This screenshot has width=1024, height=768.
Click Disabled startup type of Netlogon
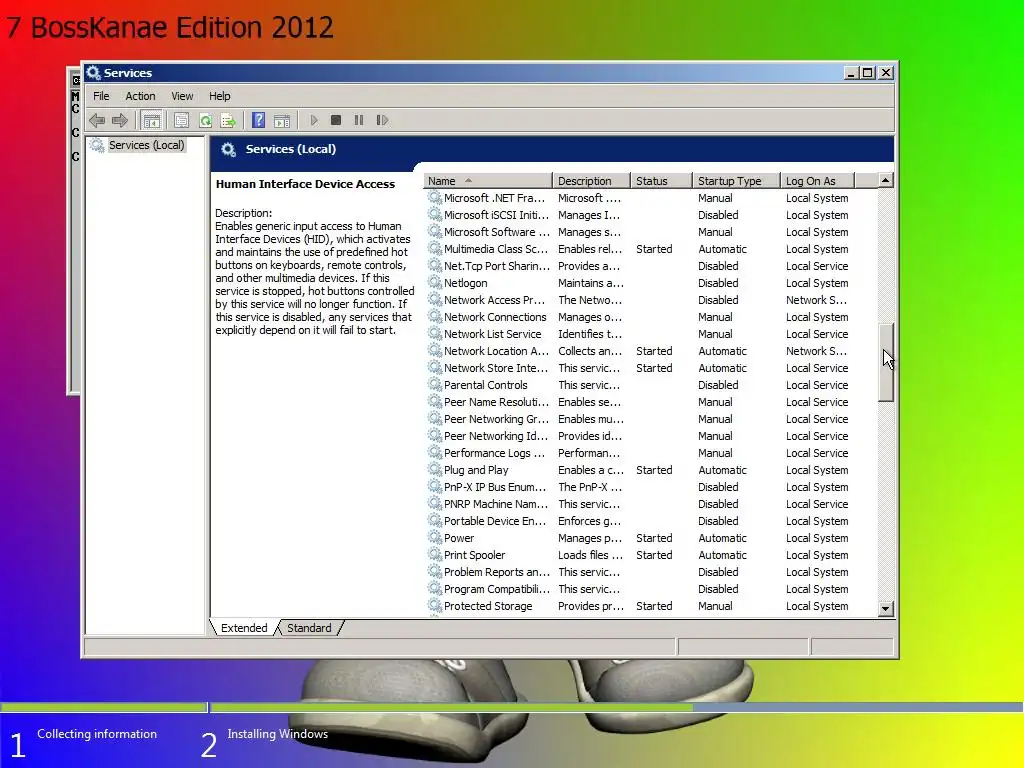point(718,283)
